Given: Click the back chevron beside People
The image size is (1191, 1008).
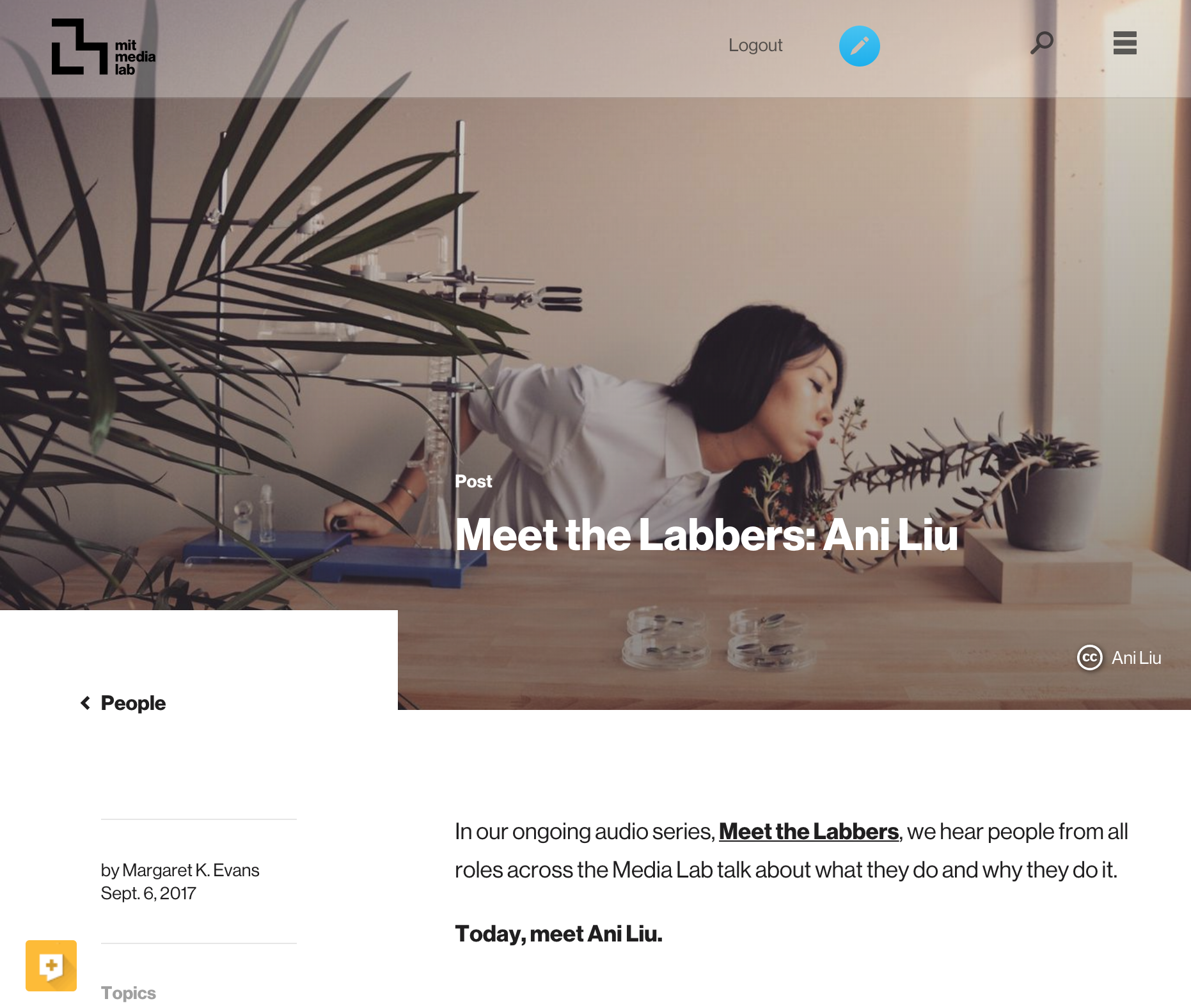Looking at the screenshot, I should (85, 703).
